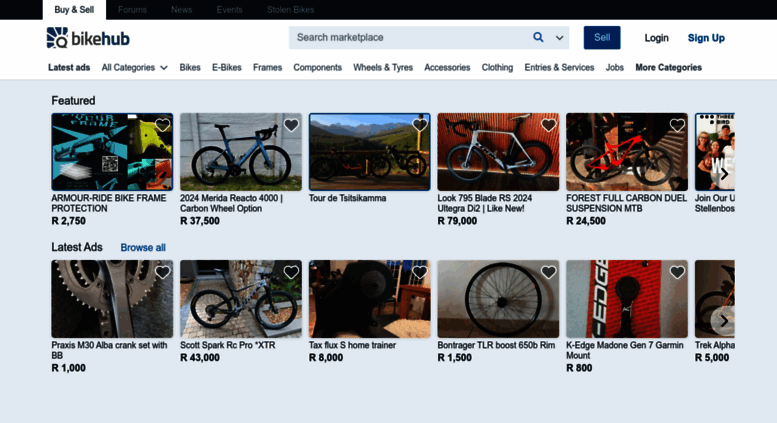Click the magnifying glass search icon
The height and width of the screenshot is (423, 777).
tap(538, 37)
